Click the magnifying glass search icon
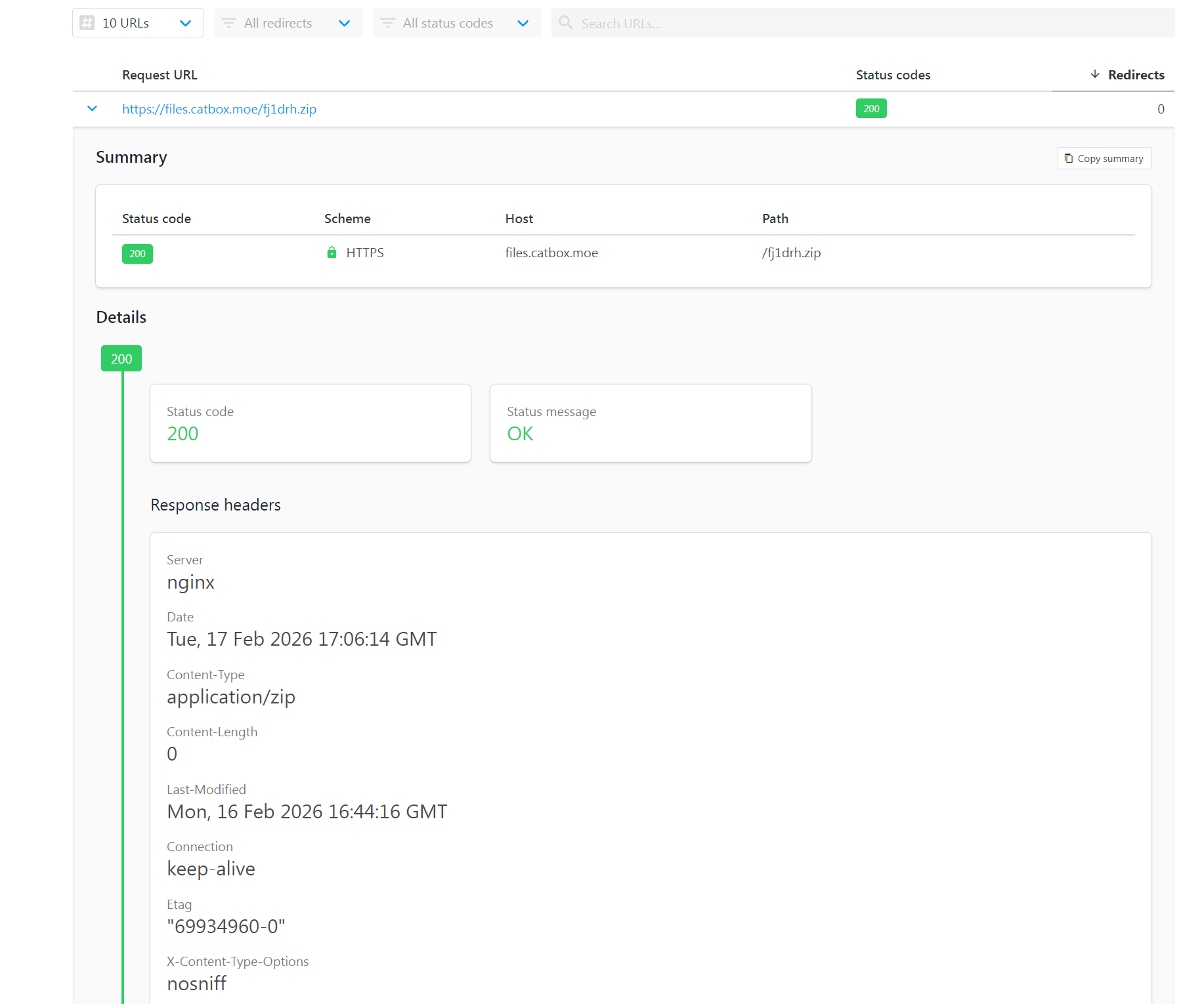 click(x=565, y=23)
